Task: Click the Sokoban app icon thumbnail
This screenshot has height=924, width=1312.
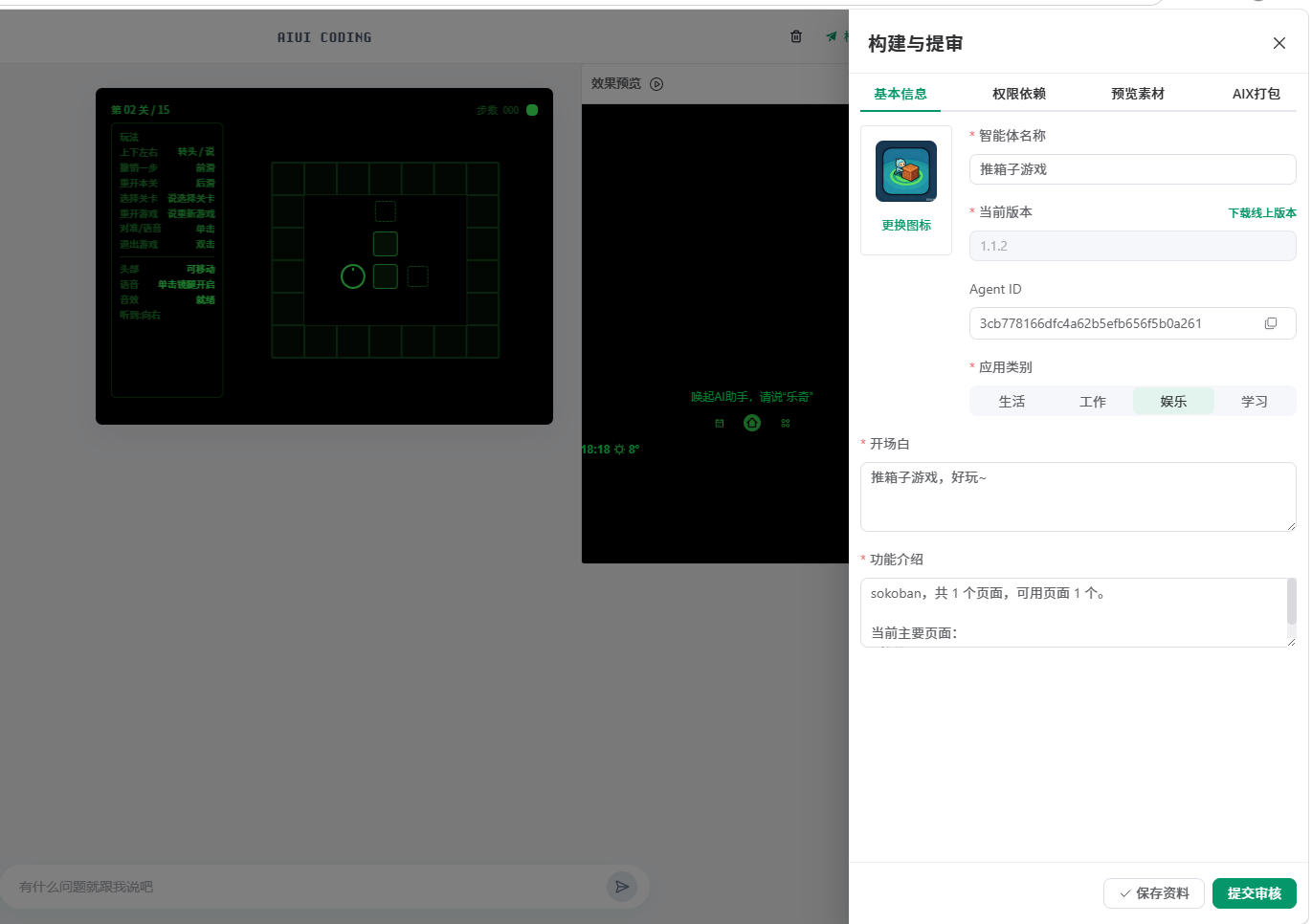Action: [x=906, y=171]
